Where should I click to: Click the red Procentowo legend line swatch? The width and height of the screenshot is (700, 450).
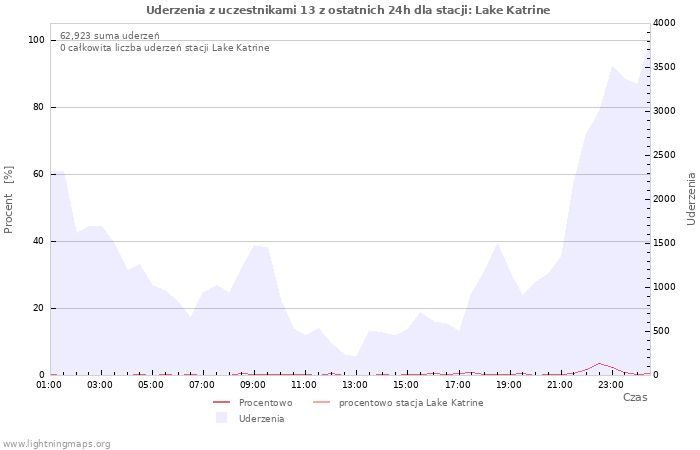[x=221, y=403]
